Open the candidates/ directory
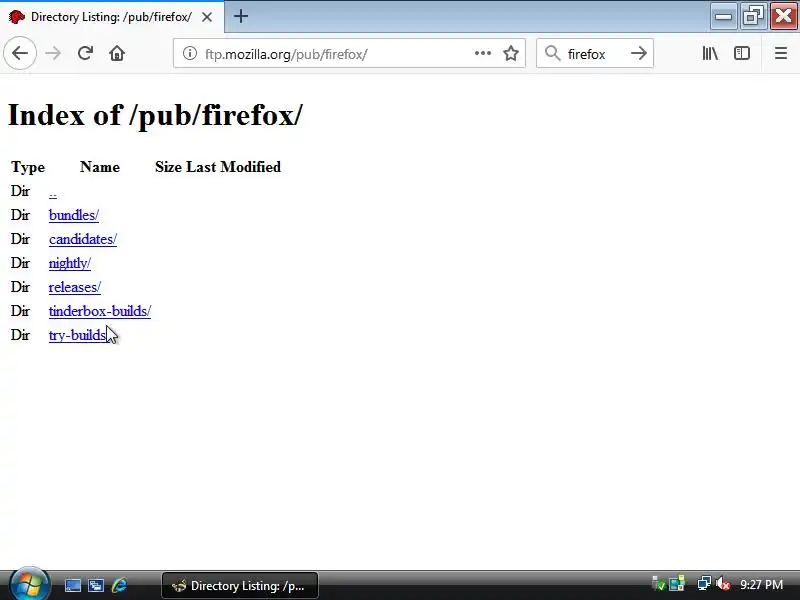Image resolution: width=800 pixels, height=600 pixels. point(83,239)
